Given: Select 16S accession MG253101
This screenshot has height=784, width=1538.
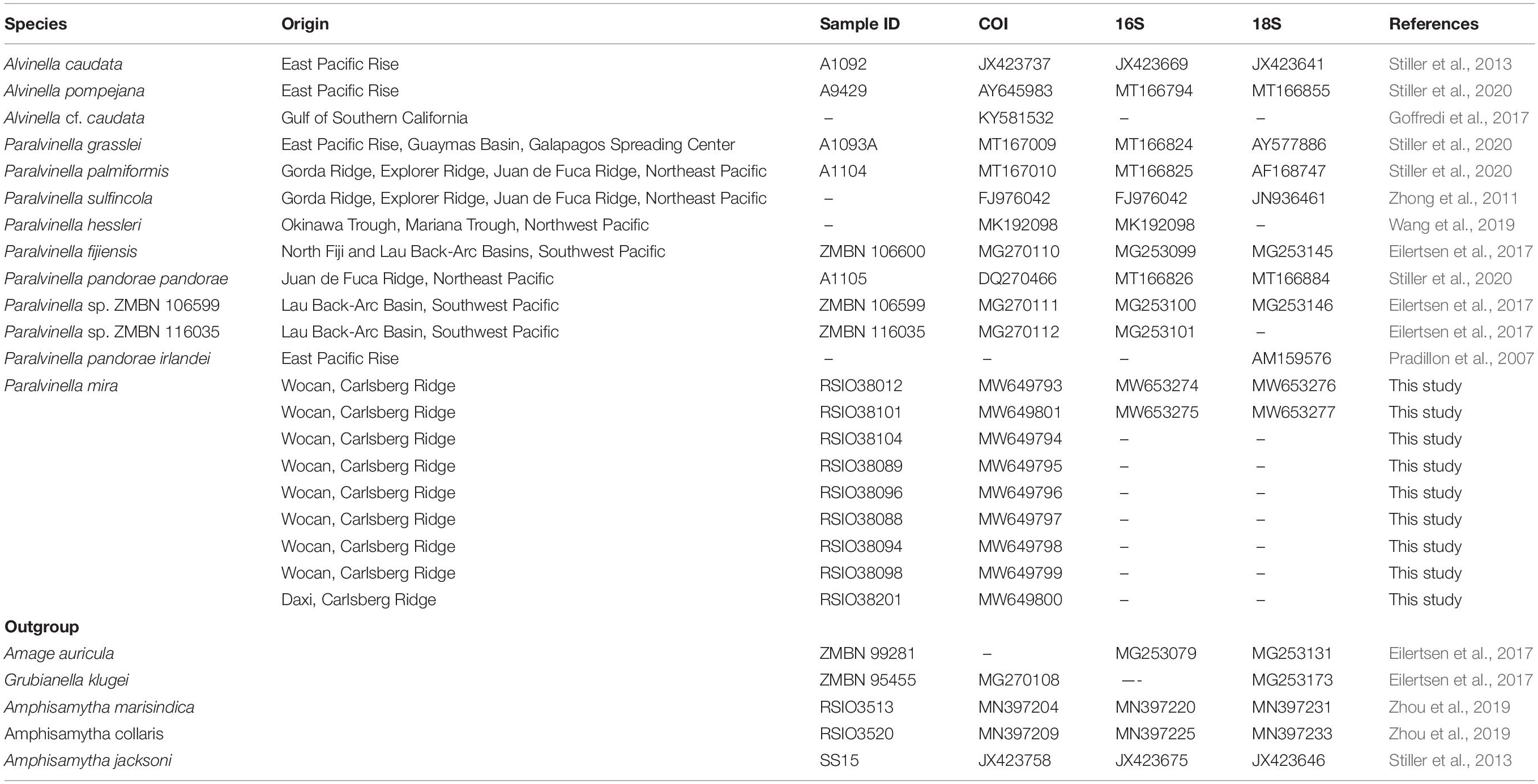Looking at the screenshot, I should [x=1155, y=332].
